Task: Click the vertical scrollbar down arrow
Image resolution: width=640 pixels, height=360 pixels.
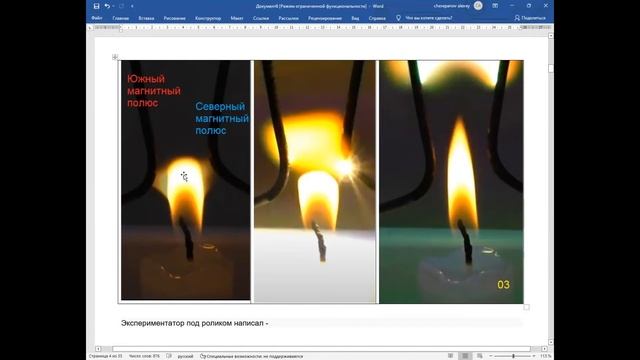Action: pos(551,342)
